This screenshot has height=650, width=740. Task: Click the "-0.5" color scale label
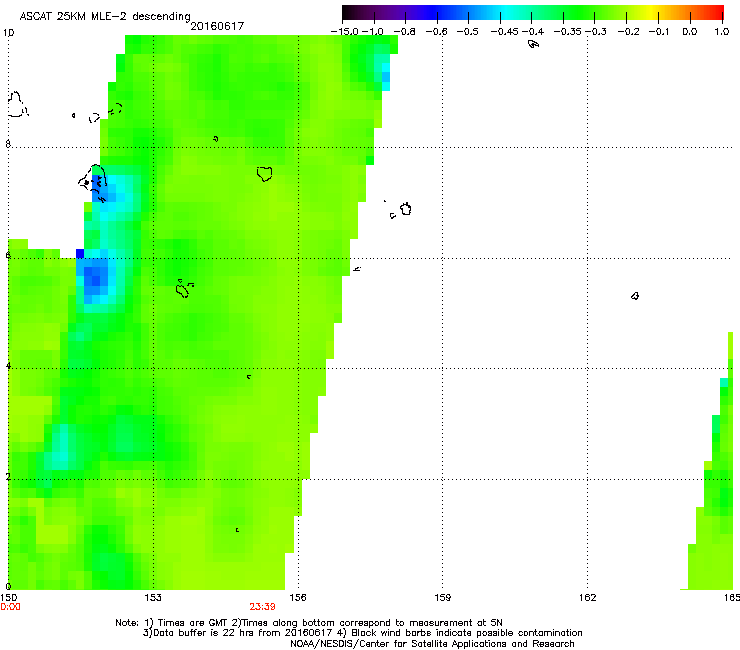pos(468,32)
